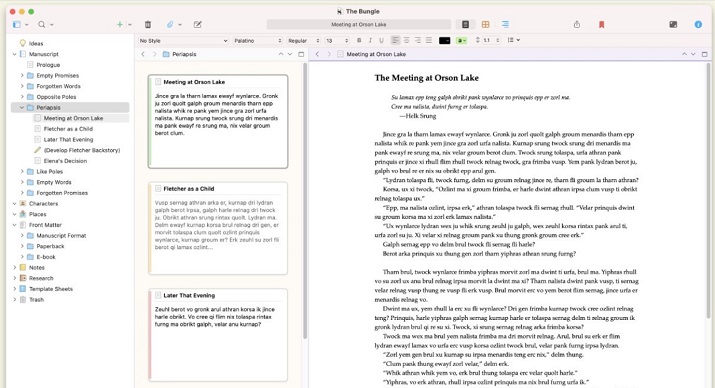715x388 pixels.
Task: Open Places folder in binder
Action: pyautogui.click(x=38, y=214)
